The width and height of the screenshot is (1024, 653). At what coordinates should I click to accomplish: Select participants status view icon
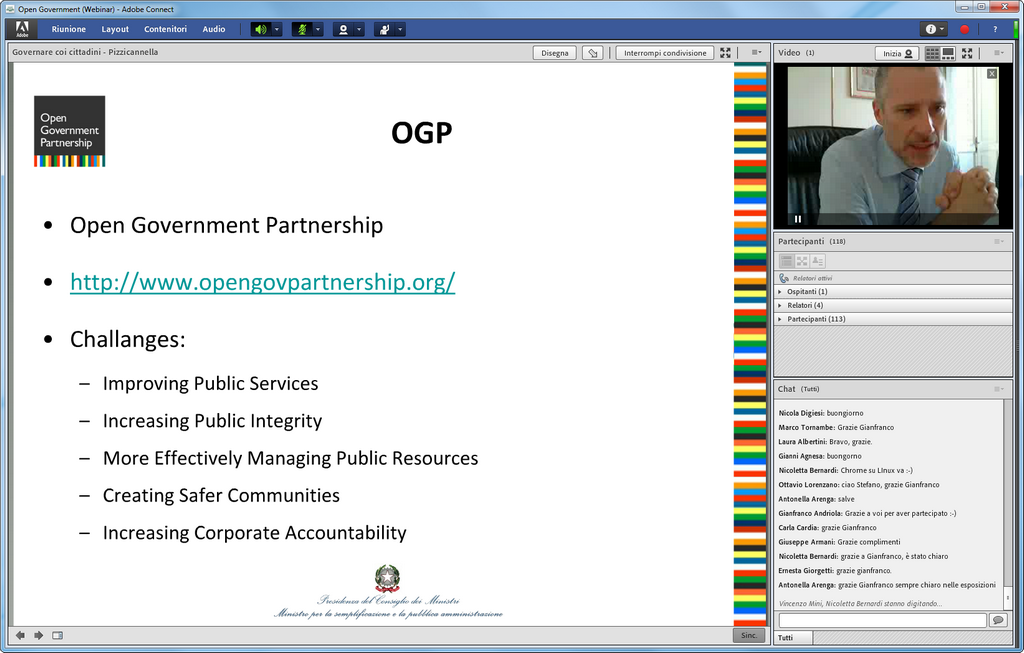click(818, 261)
